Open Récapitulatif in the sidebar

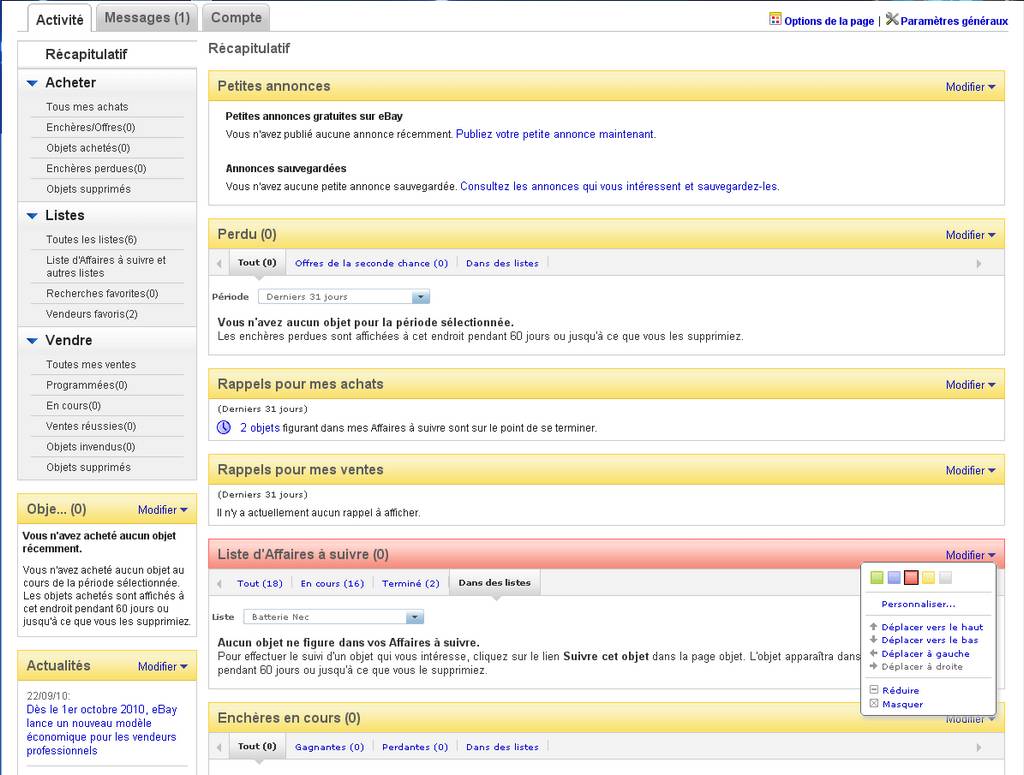[86, 54]
